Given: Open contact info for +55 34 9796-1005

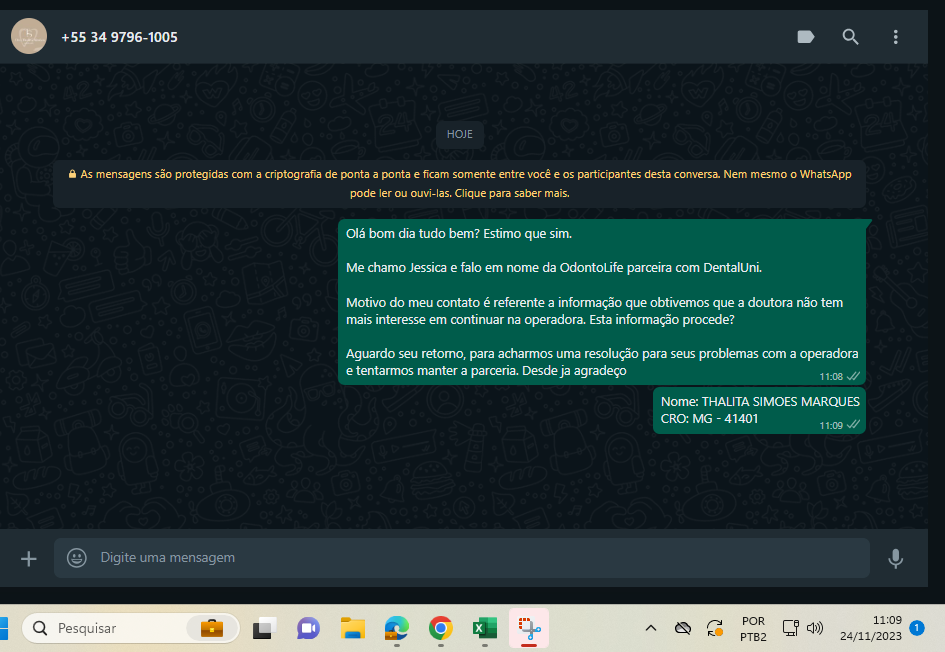Looking at the screenshot, I should click(119, 37).
